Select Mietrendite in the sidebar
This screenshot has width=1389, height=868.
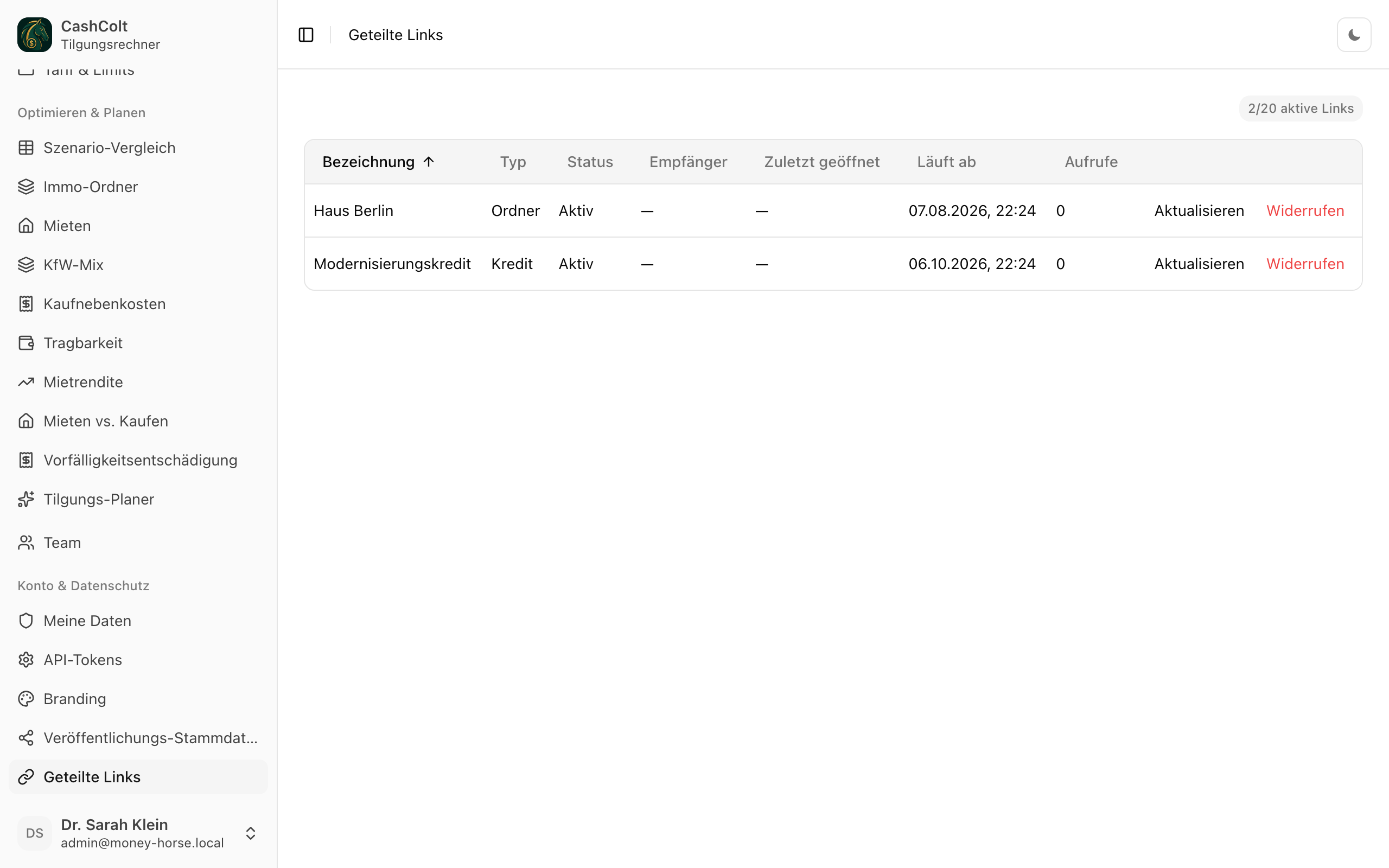point(138,382)
